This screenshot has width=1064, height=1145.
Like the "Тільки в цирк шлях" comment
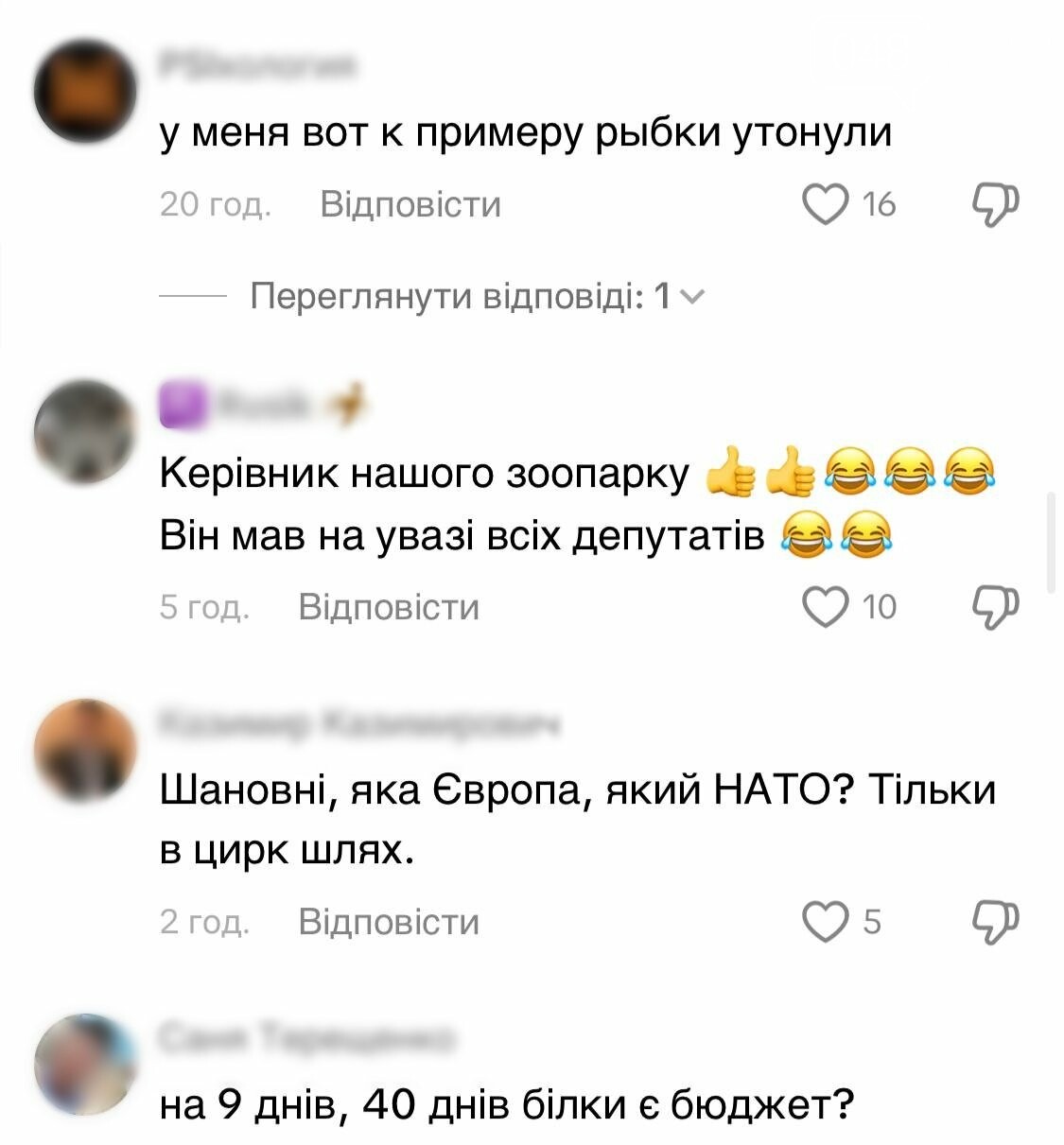point(826,921)
